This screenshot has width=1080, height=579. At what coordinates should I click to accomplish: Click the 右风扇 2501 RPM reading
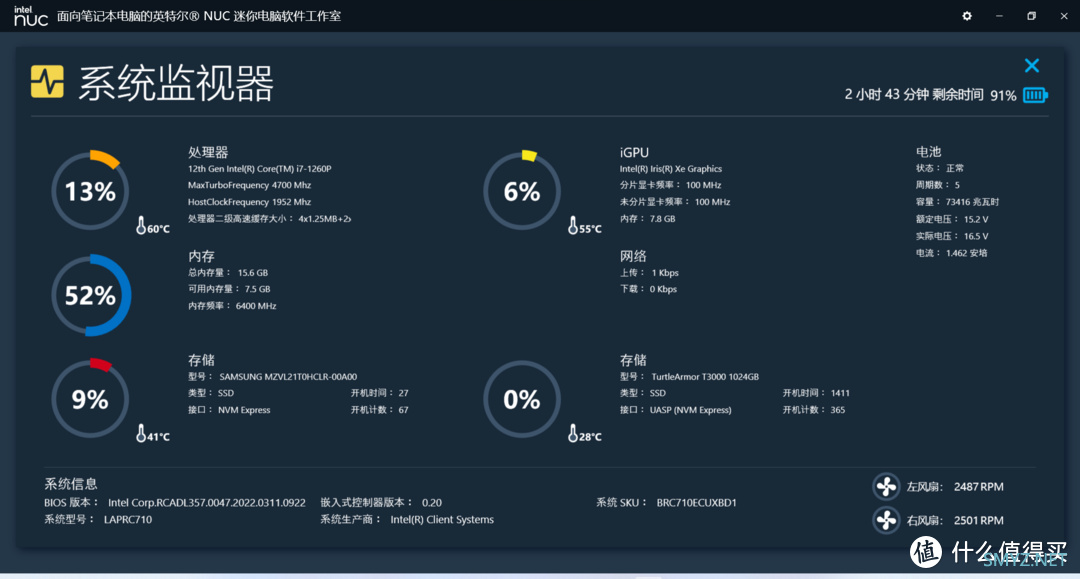pyautogui.click(x=955, y=520)
